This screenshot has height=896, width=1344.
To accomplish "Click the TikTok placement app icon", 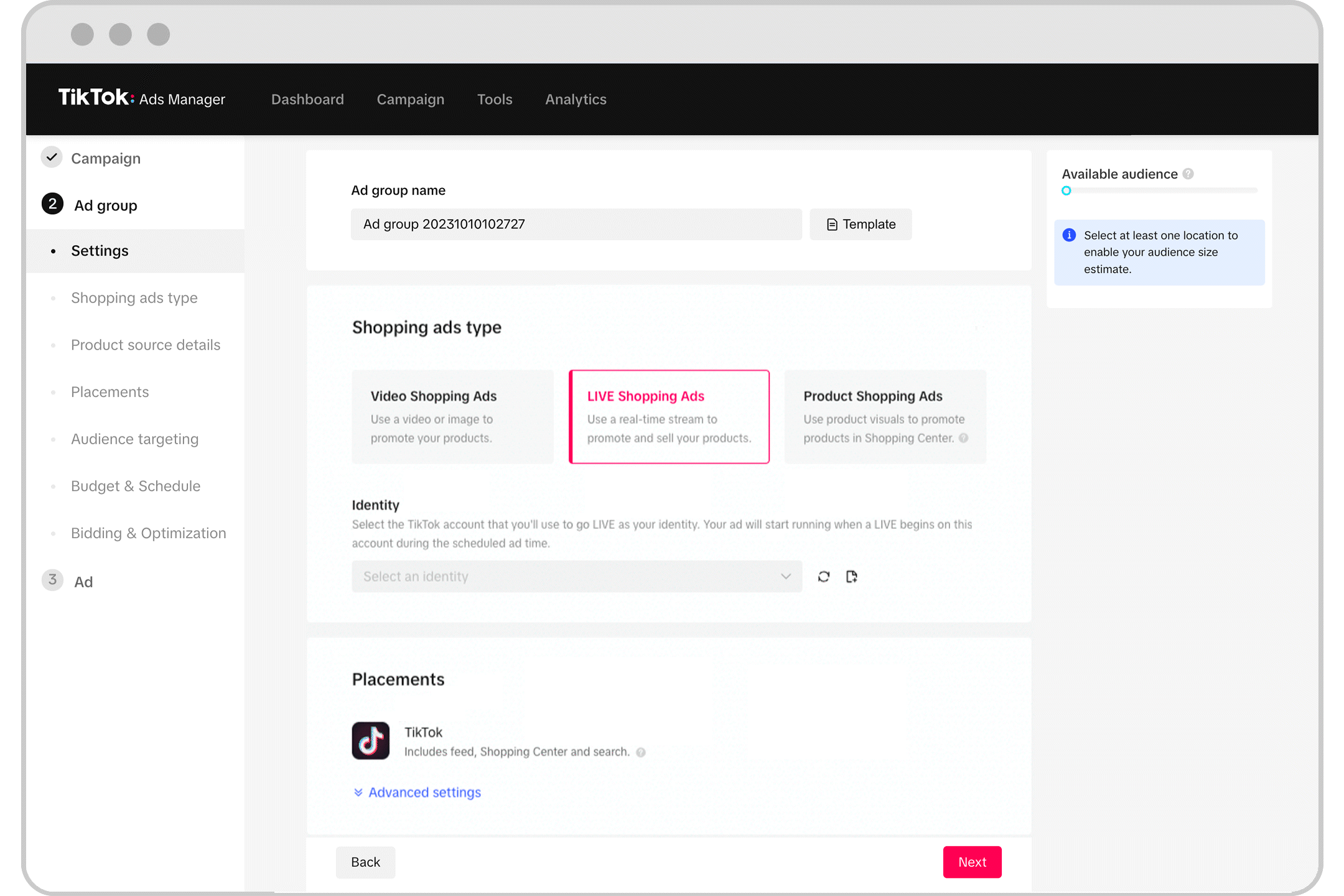I will [371, 740].
